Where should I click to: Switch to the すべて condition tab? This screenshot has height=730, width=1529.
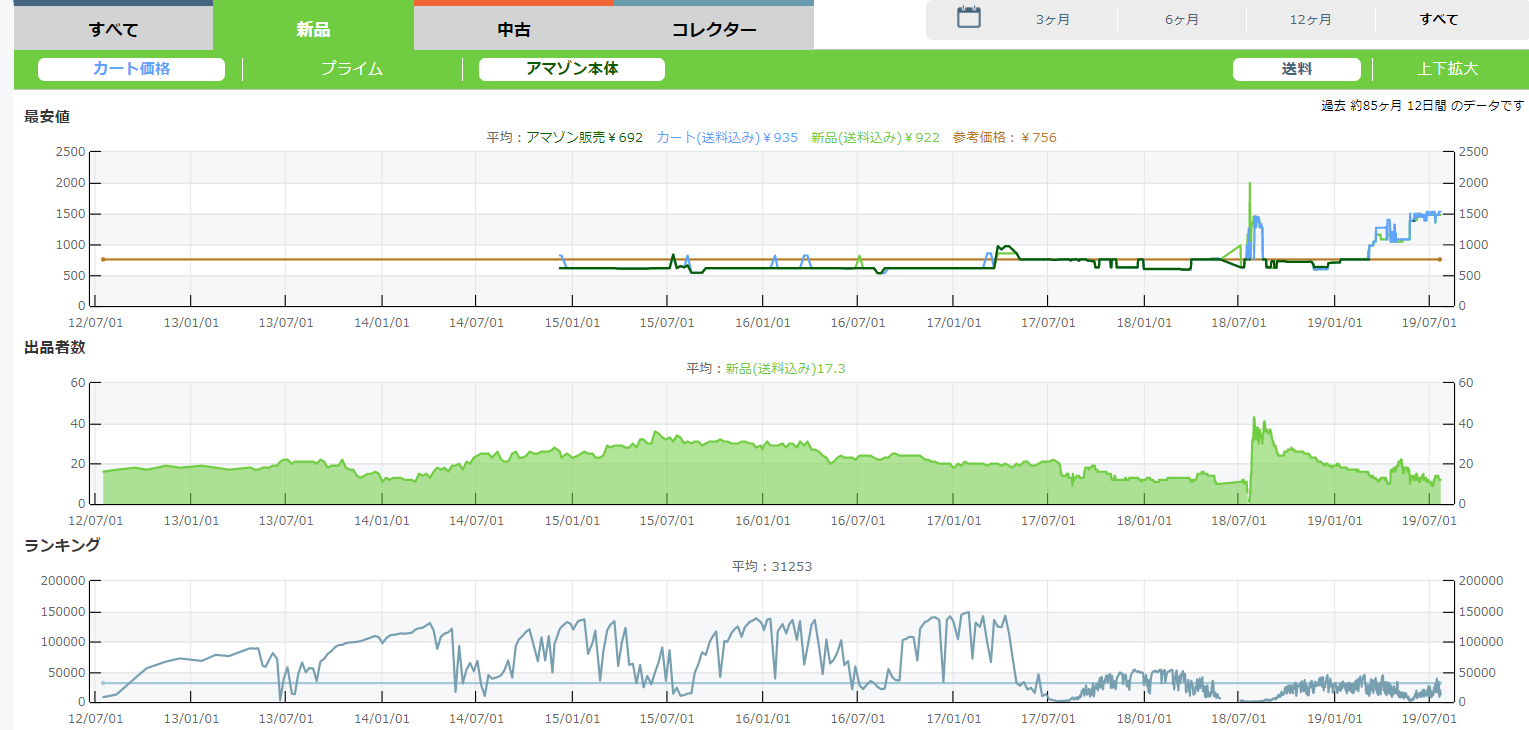click(x=113, y=29)
